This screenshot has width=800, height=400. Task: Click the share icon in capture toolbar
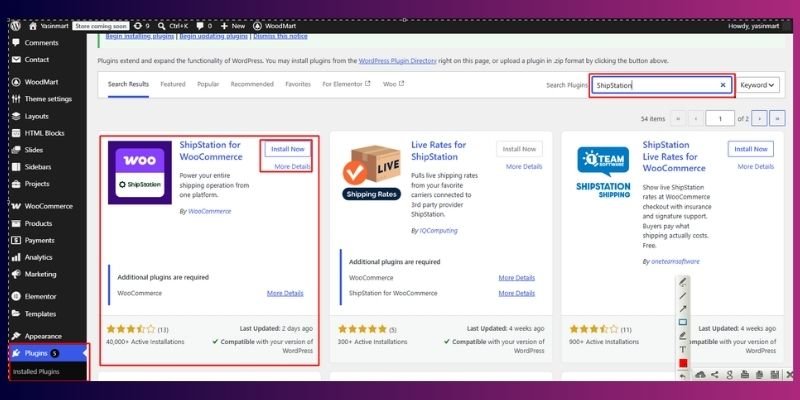[x=715, y=375]
